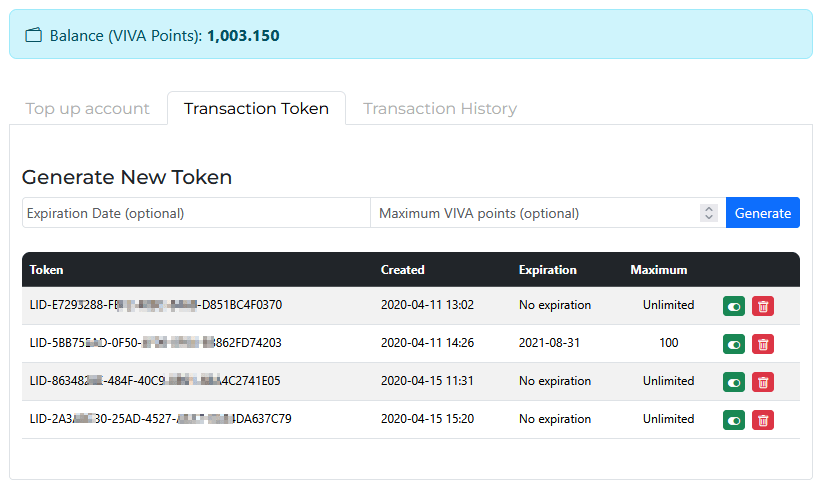The width and height of the screenshot is (817, 492).
Task: Delete the token created 2020-04-15 11:31
Action: pos(763,382)
